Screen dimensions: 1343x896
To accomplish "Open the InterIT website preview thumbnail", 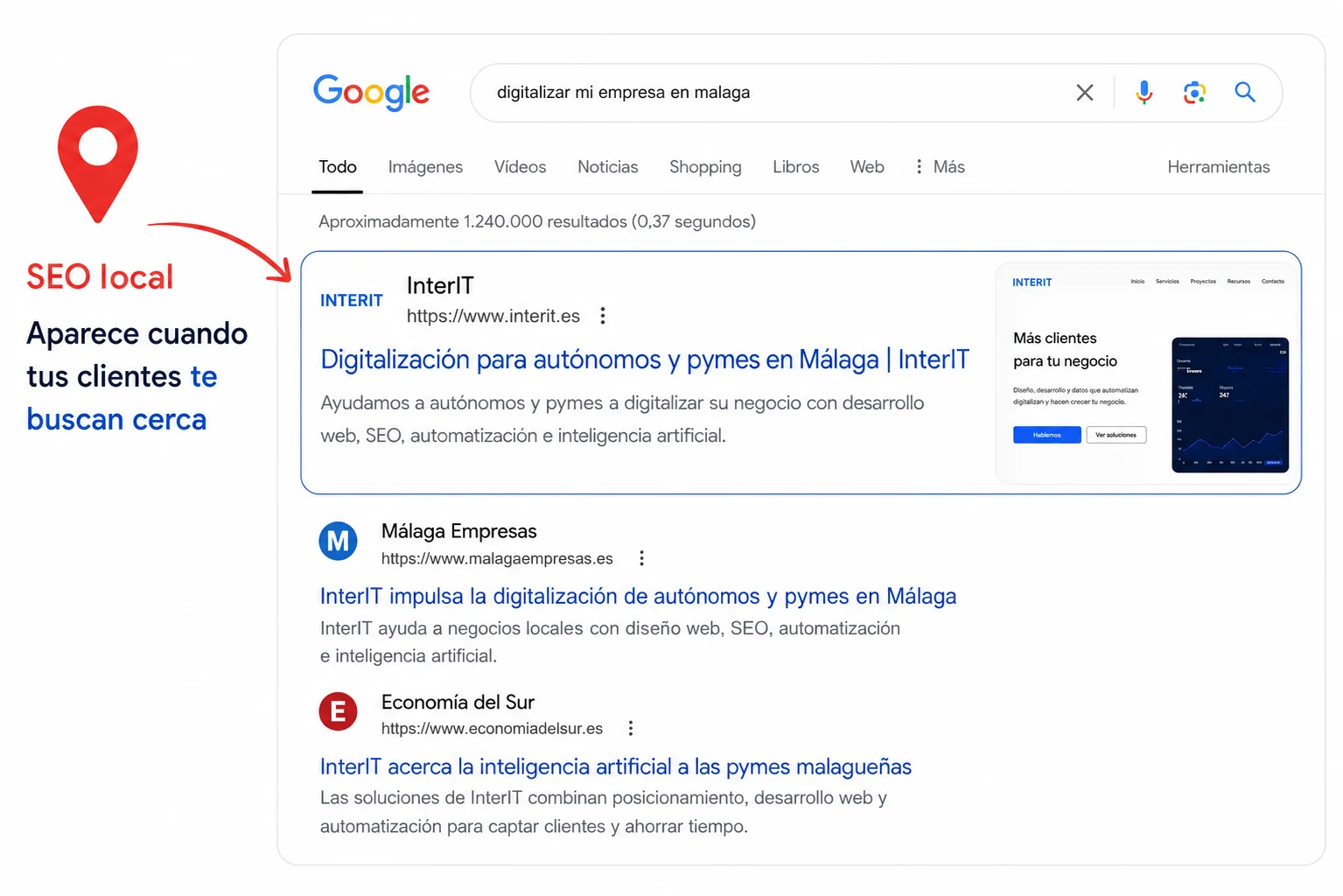I will pos(1148,374).
